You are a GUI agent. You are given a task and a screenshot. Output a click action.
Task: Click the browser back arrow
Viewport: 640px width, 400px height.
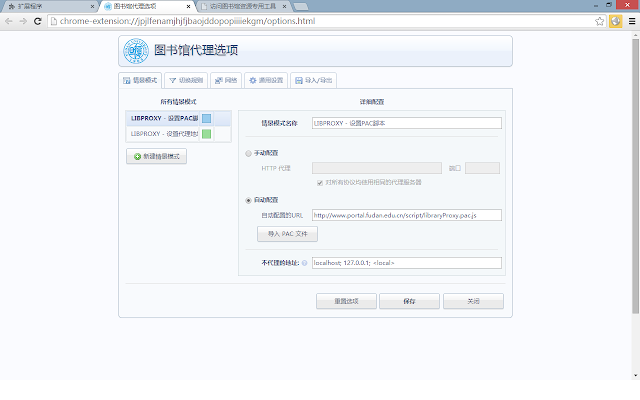(x=9, y=21)
